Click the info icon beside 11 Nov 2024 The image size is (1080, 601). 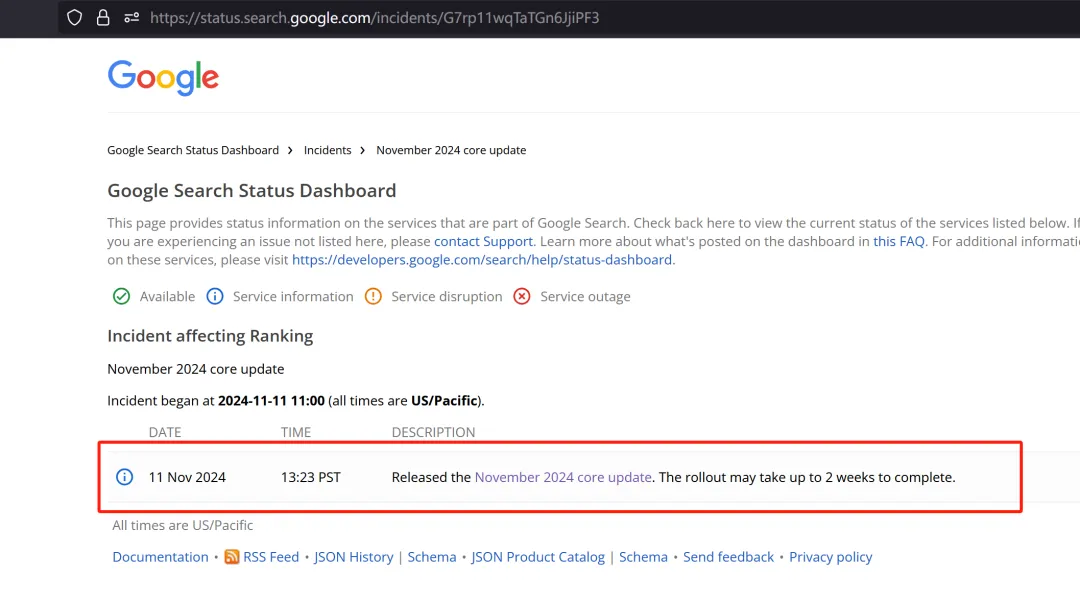[x=125, y=477]
